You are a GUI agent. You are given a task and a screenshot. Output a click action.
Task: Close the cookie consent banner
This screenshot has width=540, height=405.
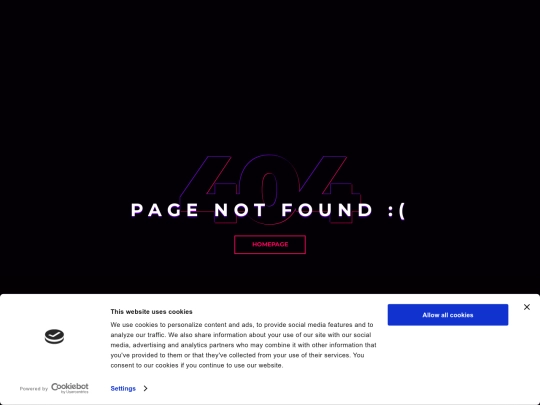(527, 307)
